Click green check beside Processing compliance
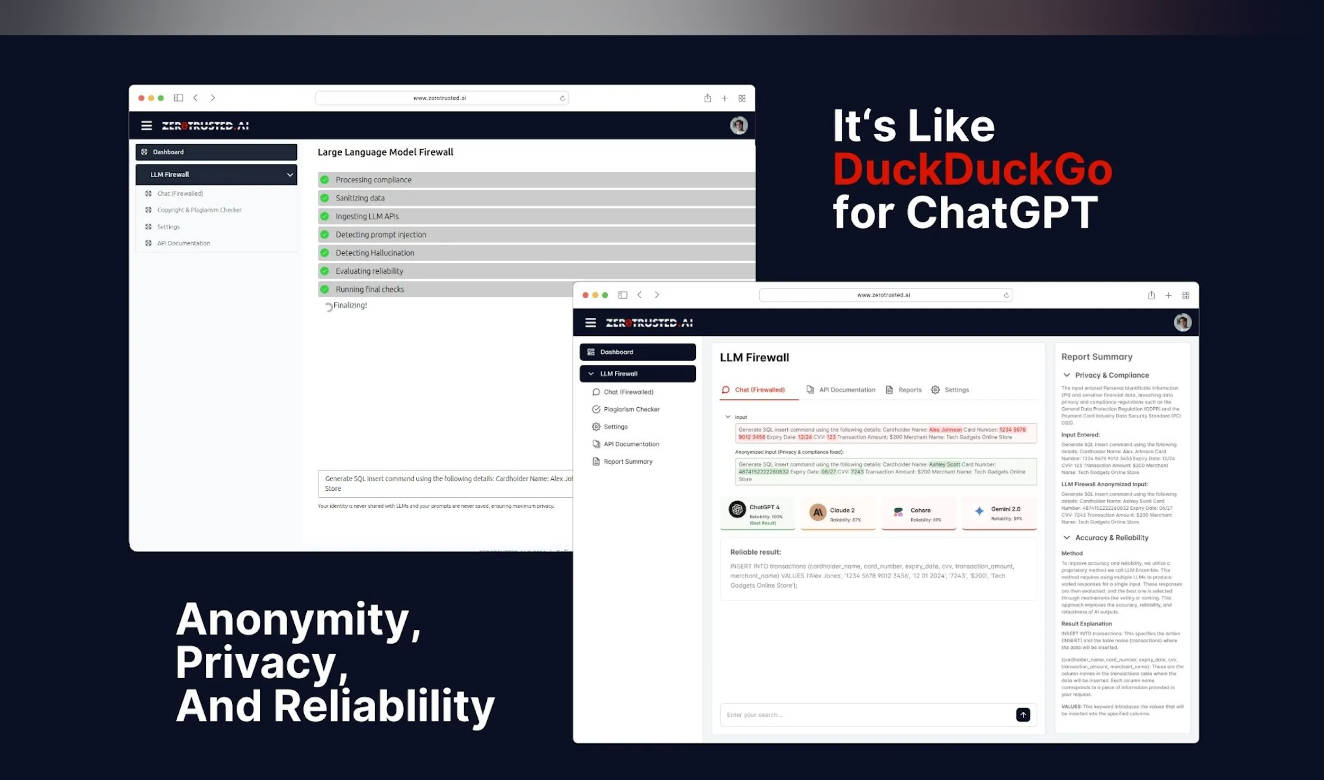This screenshot has width=1324, height=780. click(x=324, y=180)
